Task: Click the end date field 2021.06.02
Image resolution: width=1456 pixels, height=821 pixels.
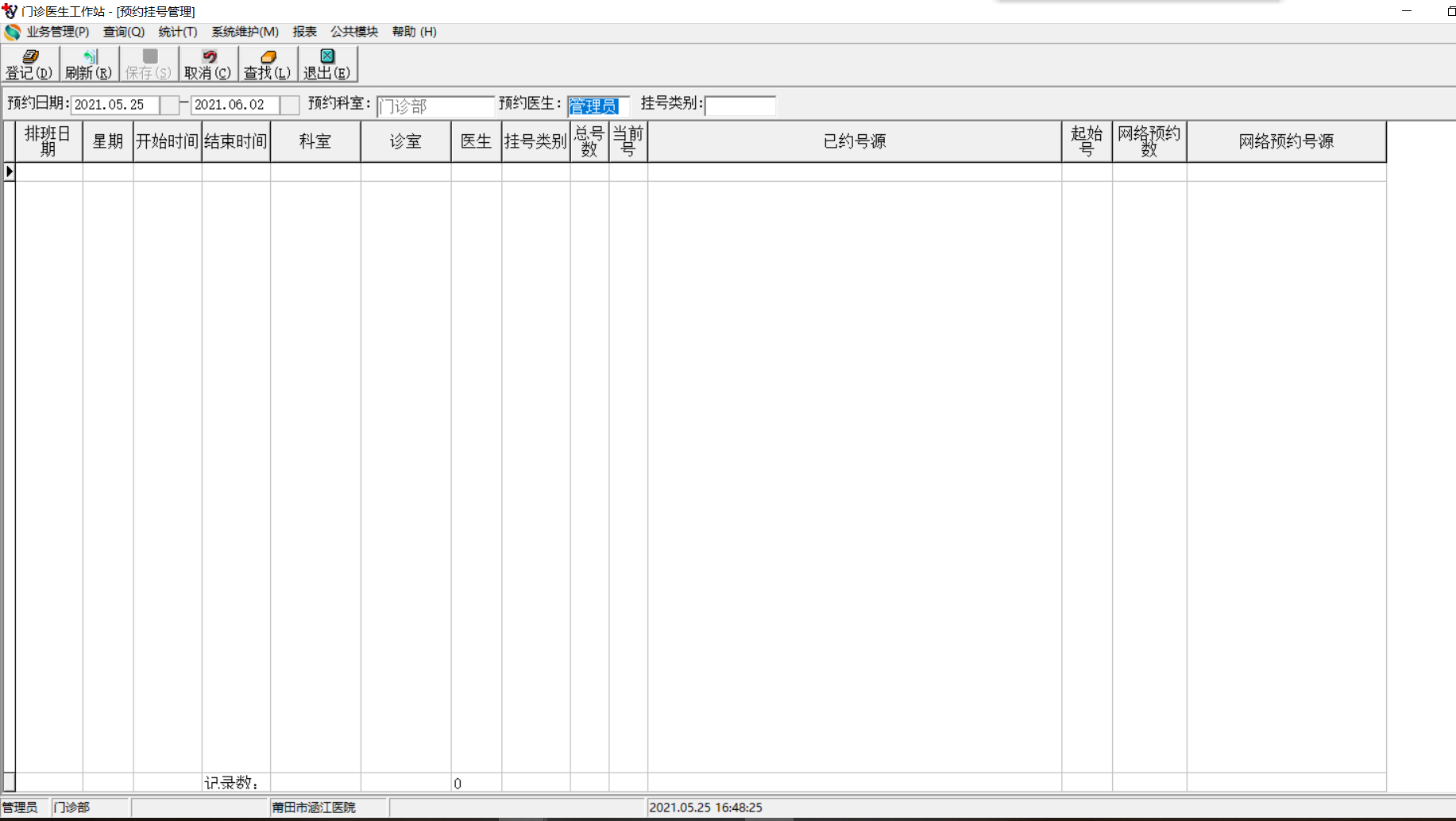Action: 236,105
